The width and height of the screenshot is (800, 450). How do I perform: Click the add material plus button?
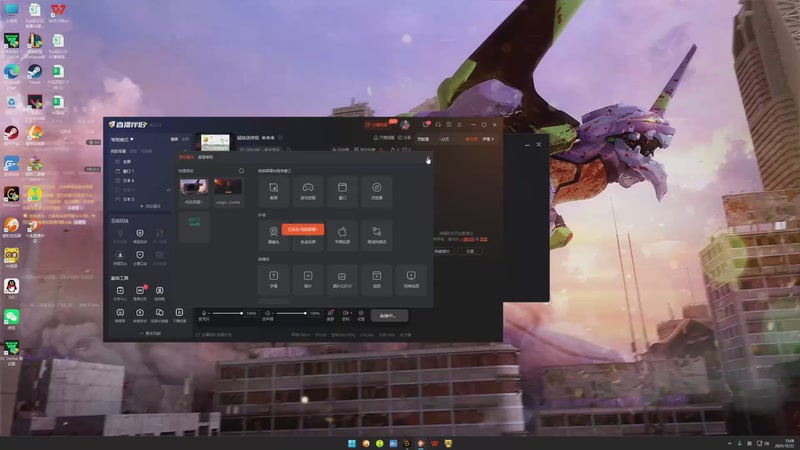point(150,207)
